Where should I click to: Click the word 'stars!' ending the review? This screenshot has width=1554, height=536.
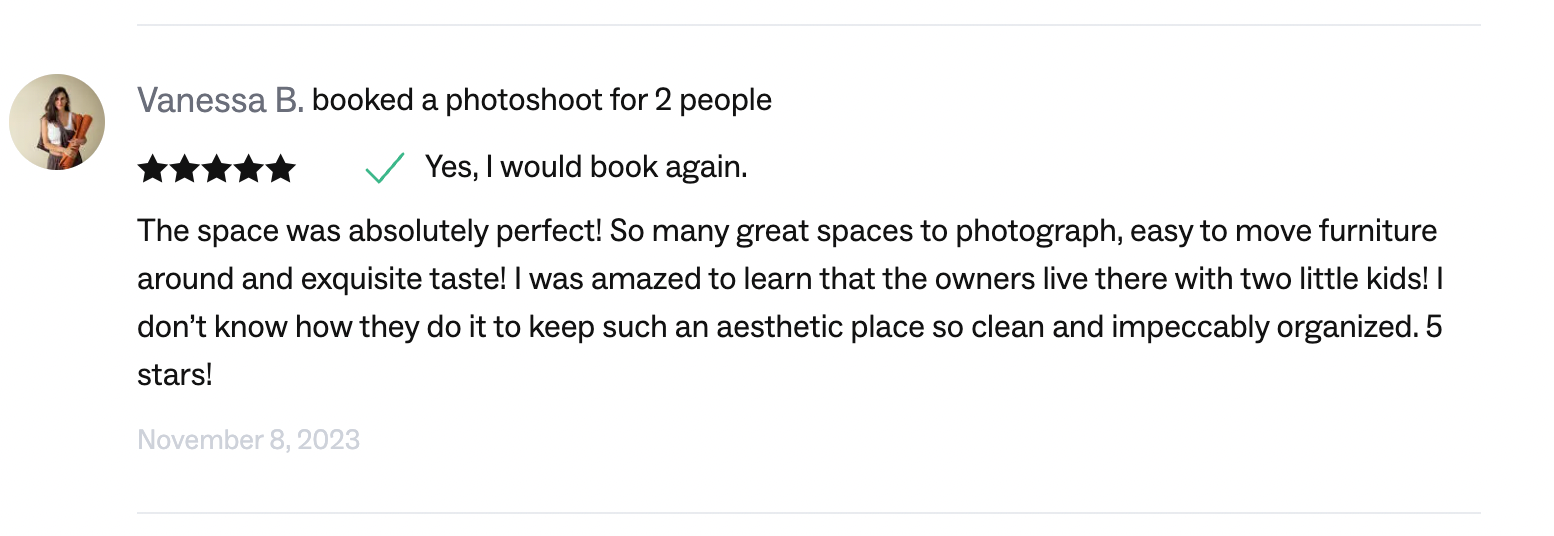click(175, 376)
